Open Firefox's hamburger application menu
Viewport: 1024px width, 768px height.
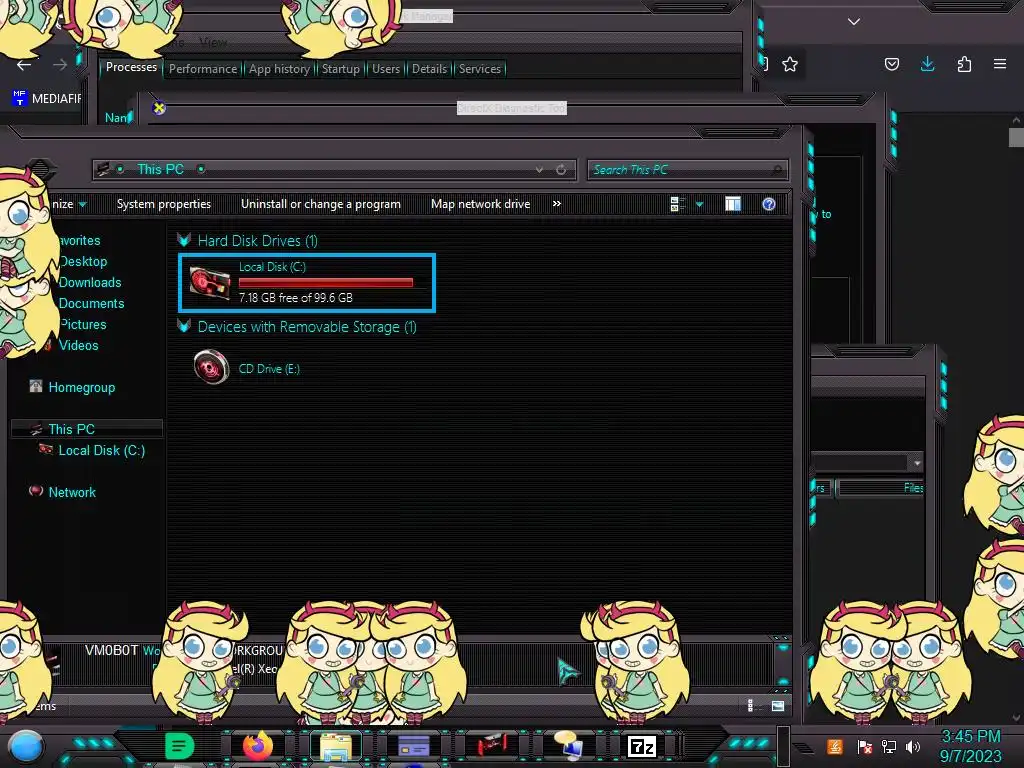click(x=1000, y=64)
